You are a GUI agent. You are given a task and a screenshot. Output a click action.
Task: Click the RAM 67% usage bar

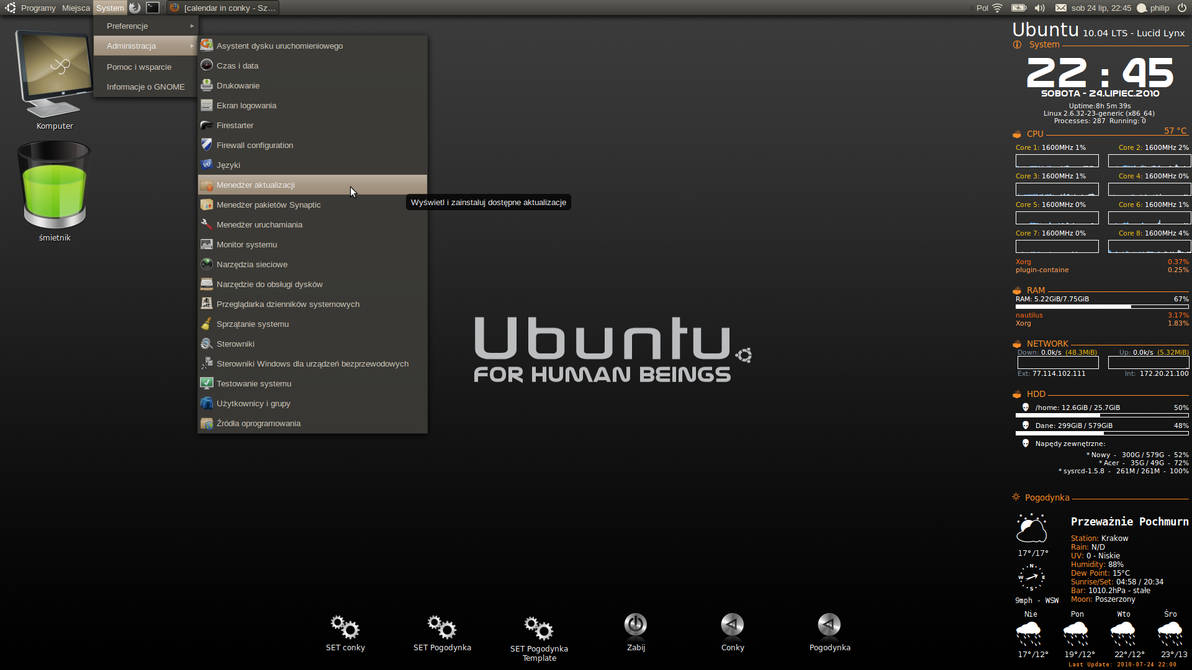click(x=1100, y=307)
